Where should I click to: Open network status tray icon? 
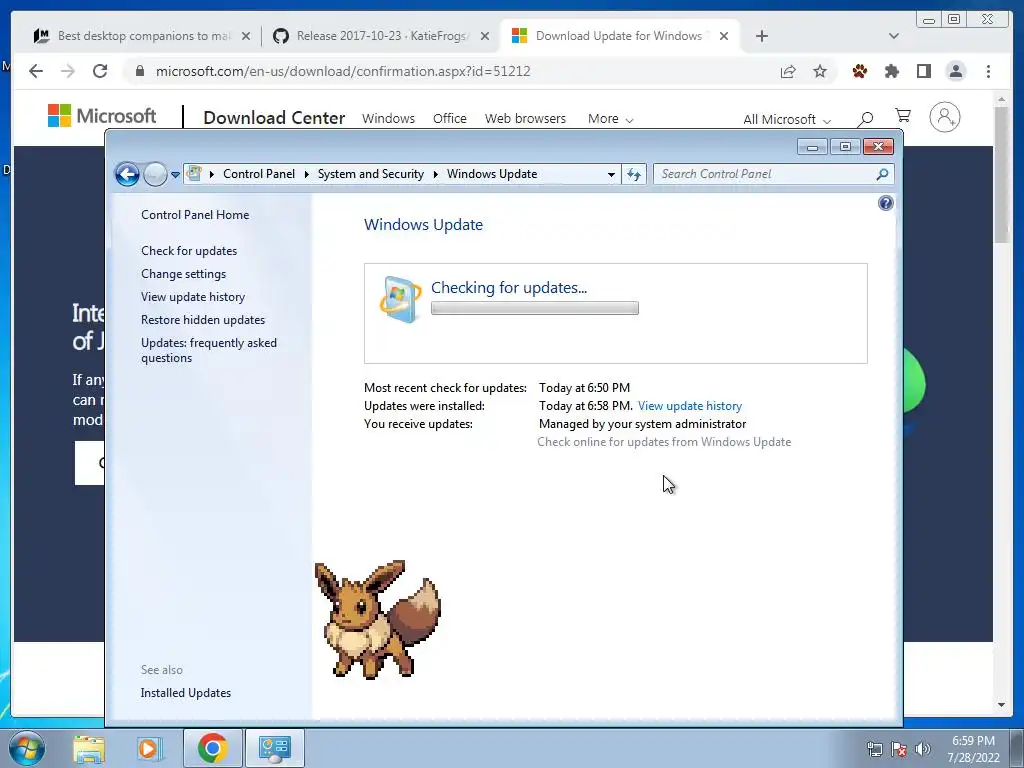pos(874,749)
